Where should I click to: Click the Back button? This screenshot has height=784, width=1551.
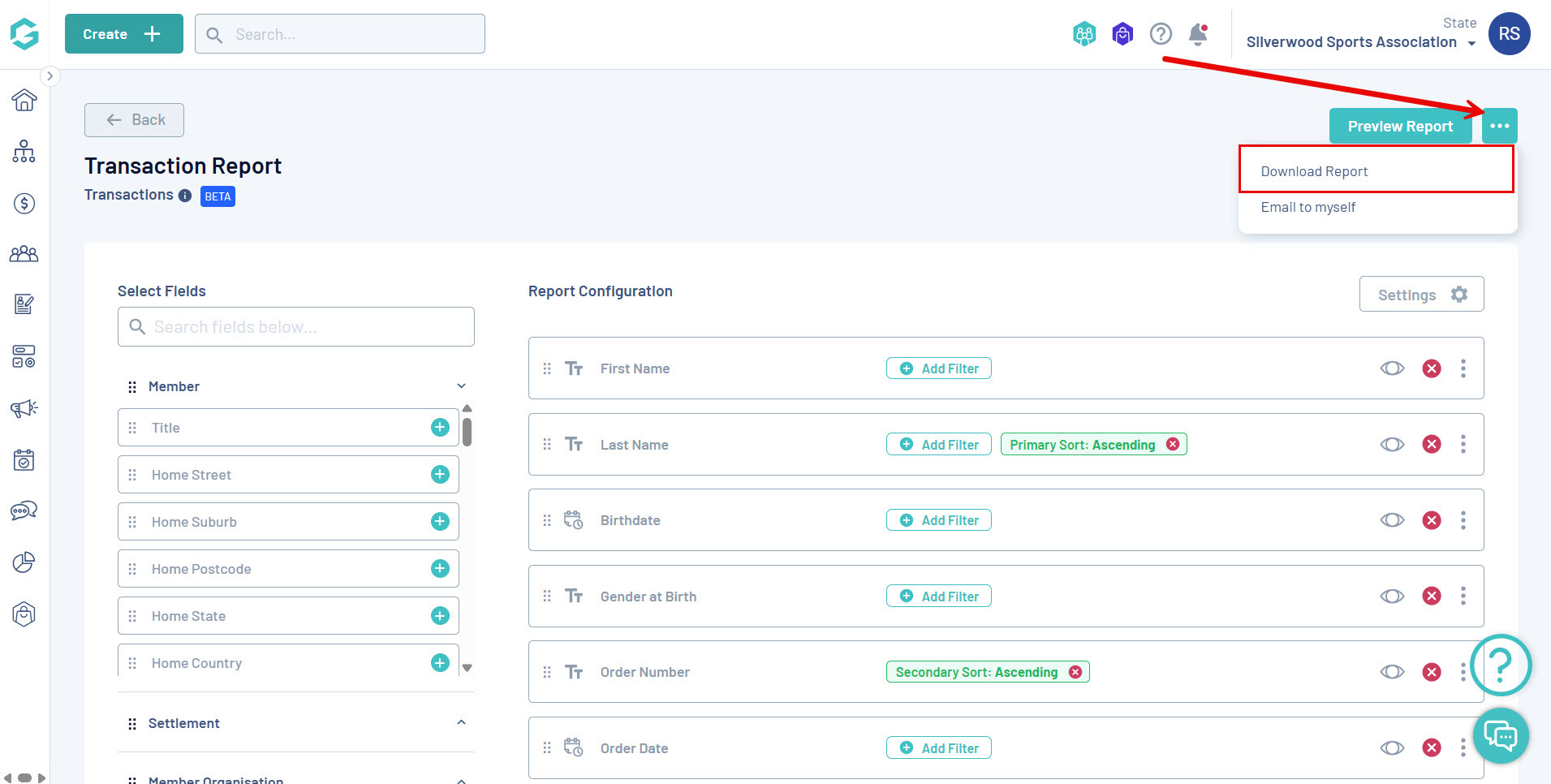(x=134, y=120)
